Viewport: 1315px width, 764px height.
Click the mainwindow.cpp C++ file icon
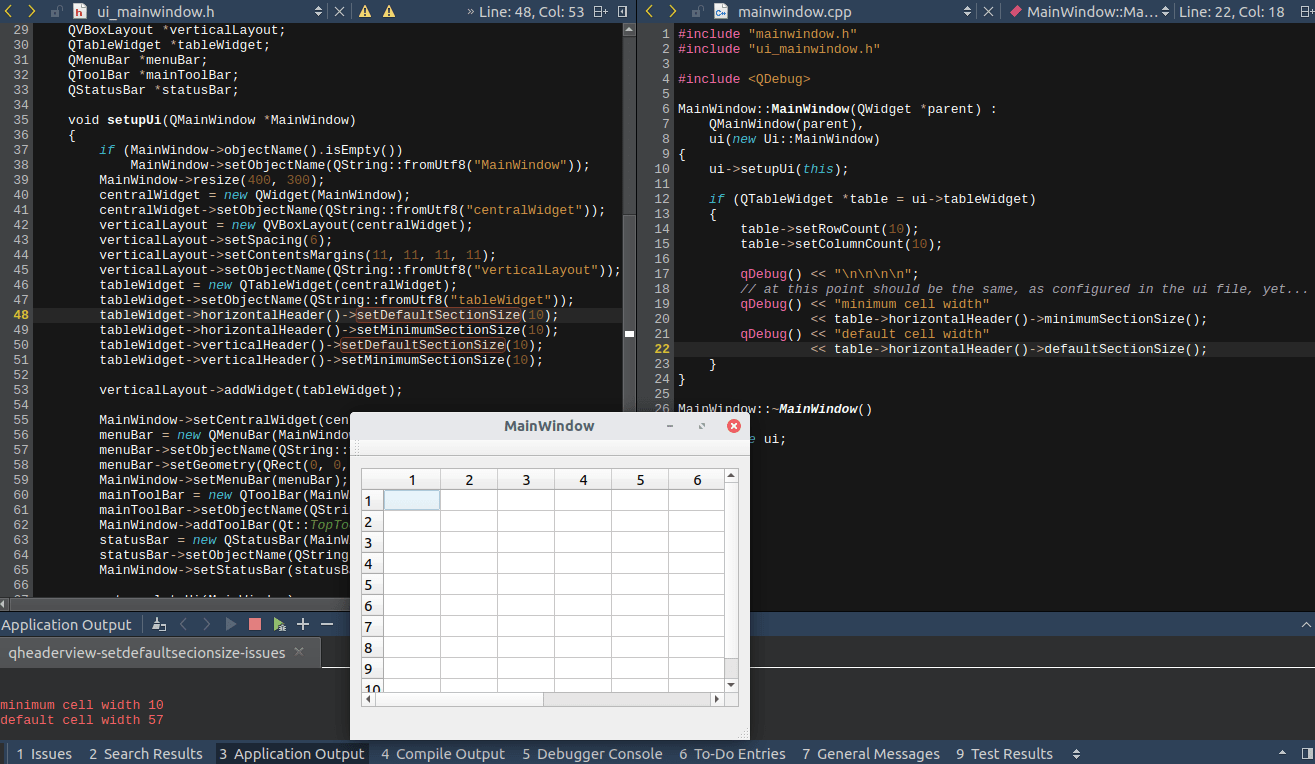pyautogui.click(x=721, y=11)
